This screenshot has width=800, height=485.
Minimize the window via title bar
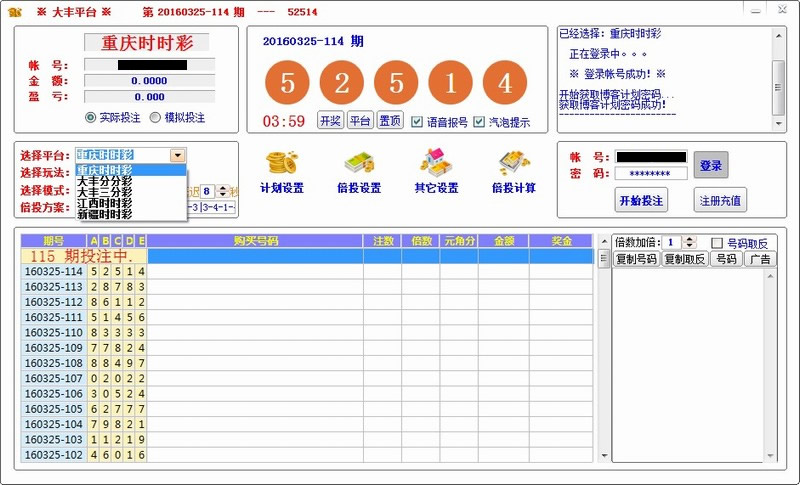point(756,11)
